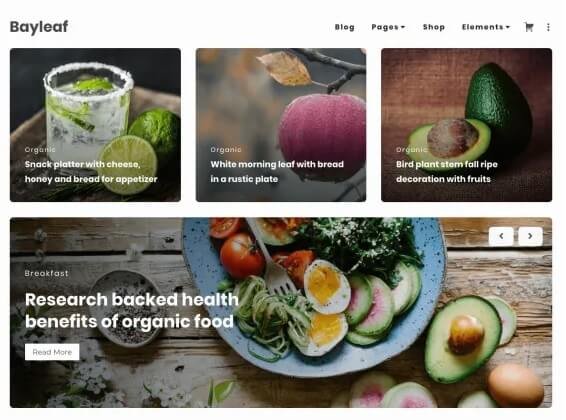Image resolution: width=566 pixels, height=420 pixels.
Task: Open the shopping cart icon
Action: coord(529,27)
